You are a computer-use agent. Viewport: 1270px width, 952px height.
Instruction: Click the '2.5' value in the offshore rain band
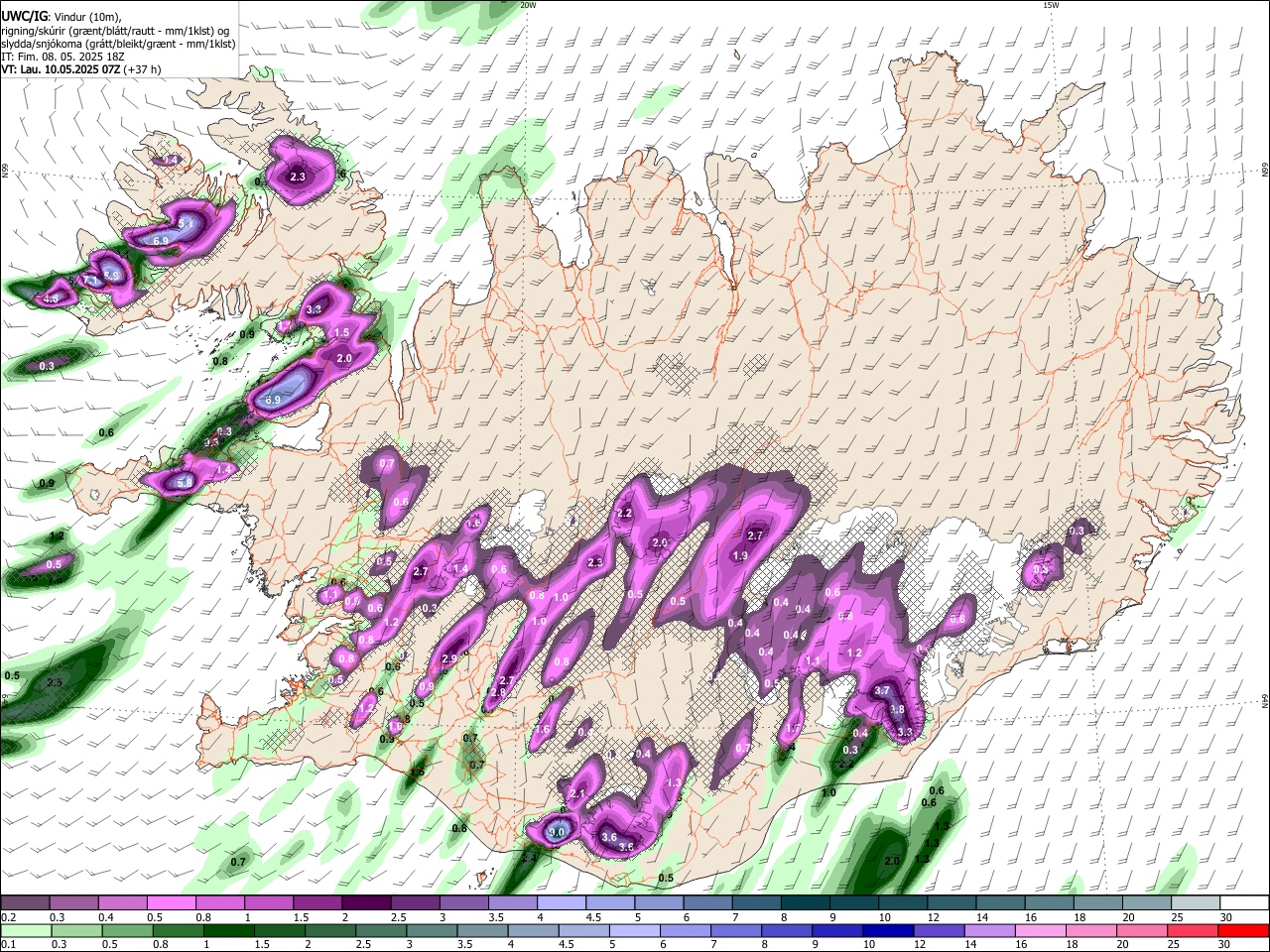click(x=55, y=682)
